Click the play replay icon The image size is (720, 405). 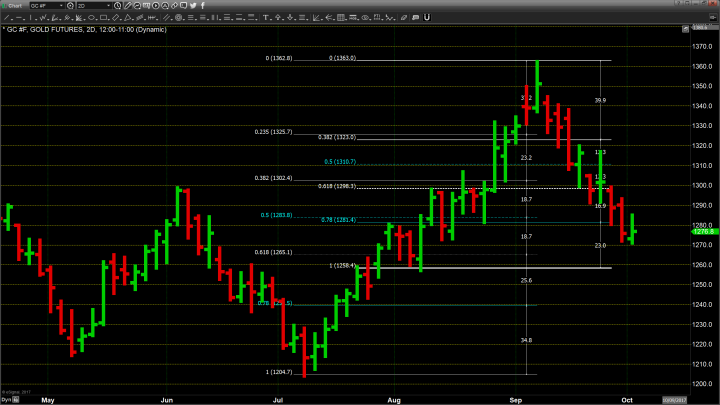(156, 6)
